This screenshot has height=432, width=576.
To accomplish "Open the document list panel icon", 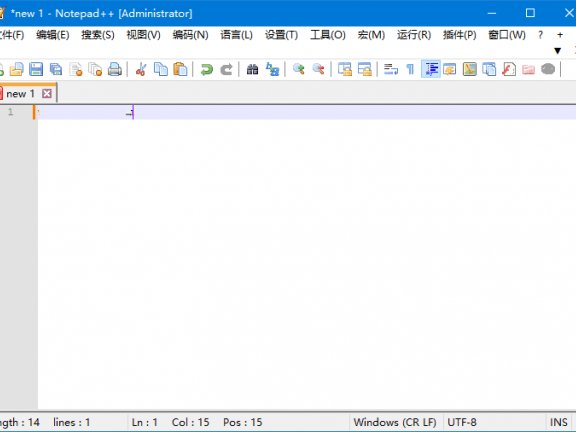I will pos(489,69).
